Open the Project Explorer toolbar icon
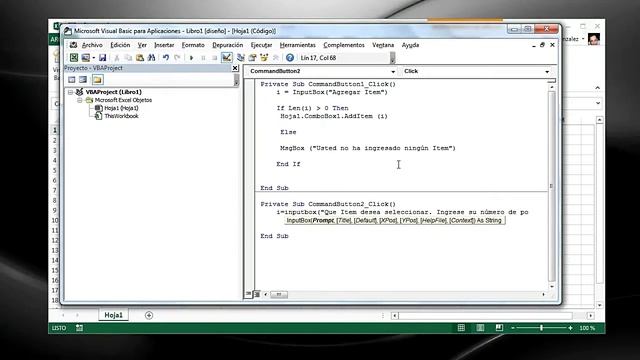The image size is (640, 360). [240, 58]
